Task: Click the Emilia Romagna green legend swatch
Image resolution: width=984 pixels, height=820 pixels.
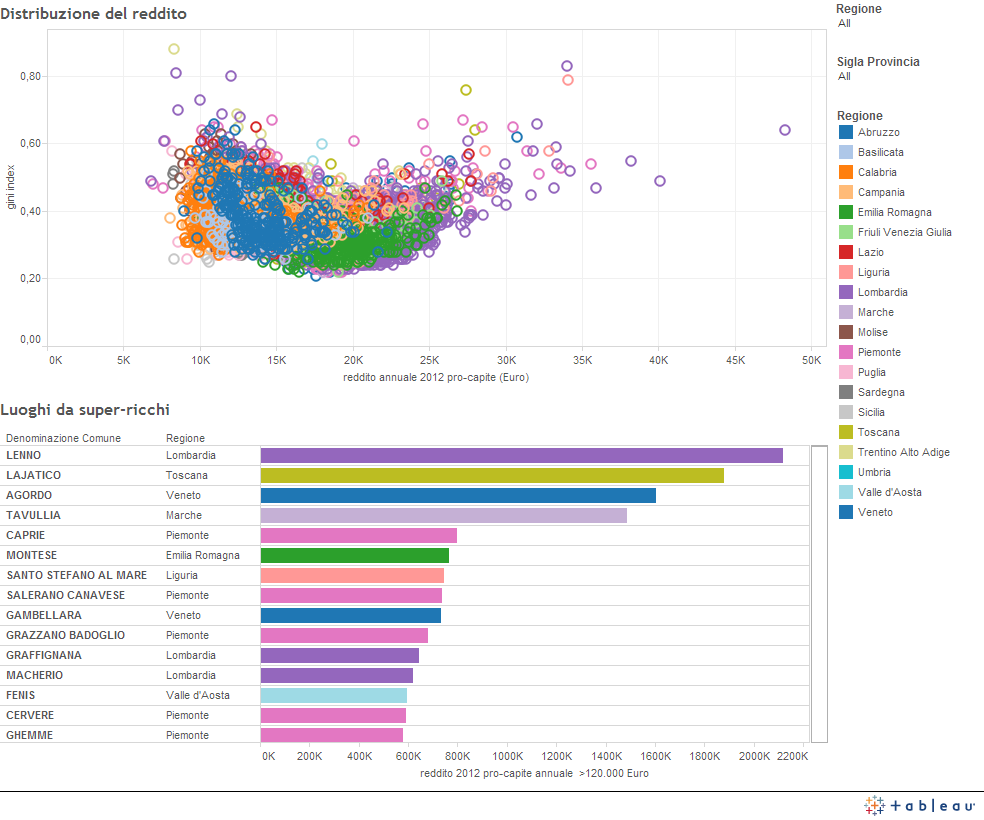Action: pos(845,212)
